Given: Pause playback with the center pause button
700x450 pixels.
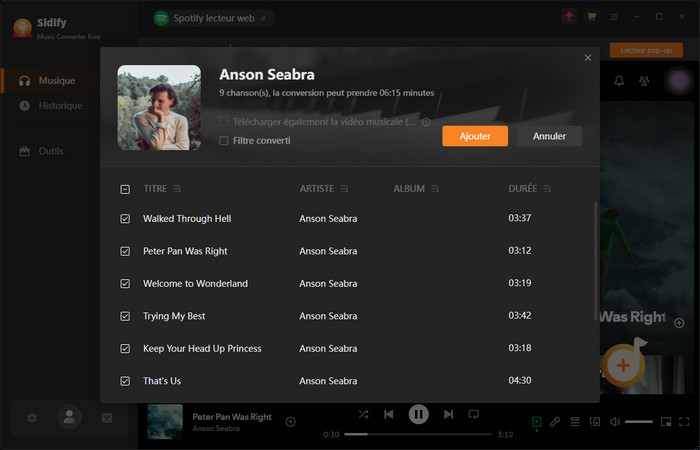Looking at the screenshot, I should click(x=418, y=413).
